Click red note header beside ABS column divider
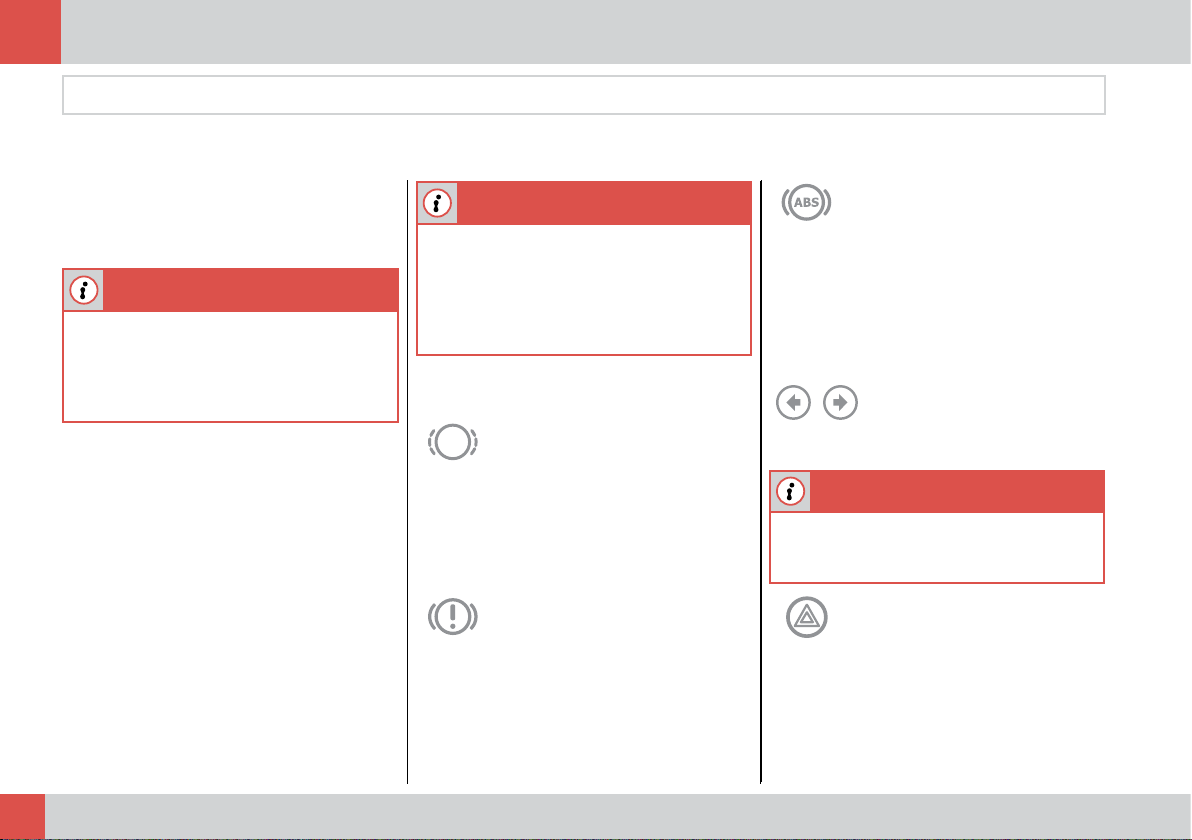The image size is (1192, 840). pyautogui.click(x=604, y=203)
